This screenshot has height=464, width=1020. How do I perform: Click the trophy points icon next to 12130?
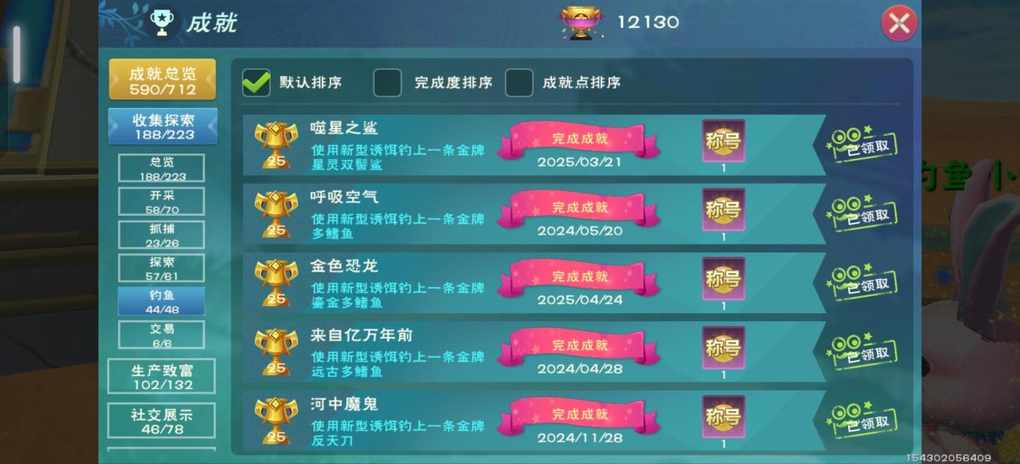580,23
